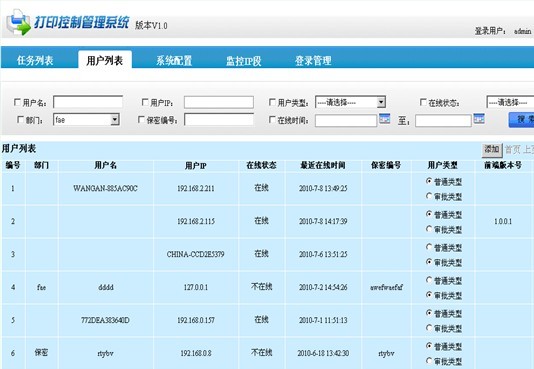Click the awefwaefaf confidential number cell
Image resolution: width=534 pixels, height=369 pixels.
pos(387,287)
